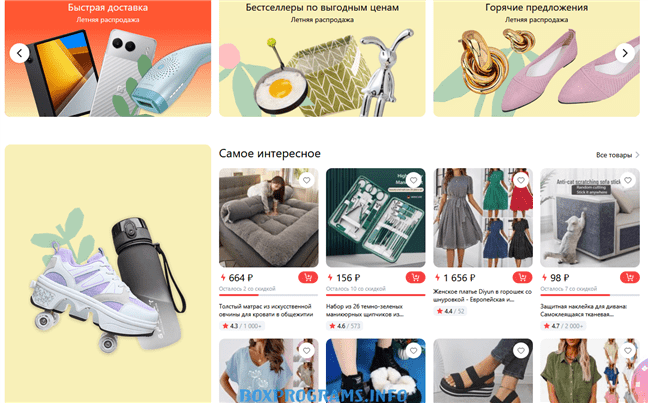
Task: Open the "Бестселлеры по выгодным ценам" banner
Action: tap(322, 58)
